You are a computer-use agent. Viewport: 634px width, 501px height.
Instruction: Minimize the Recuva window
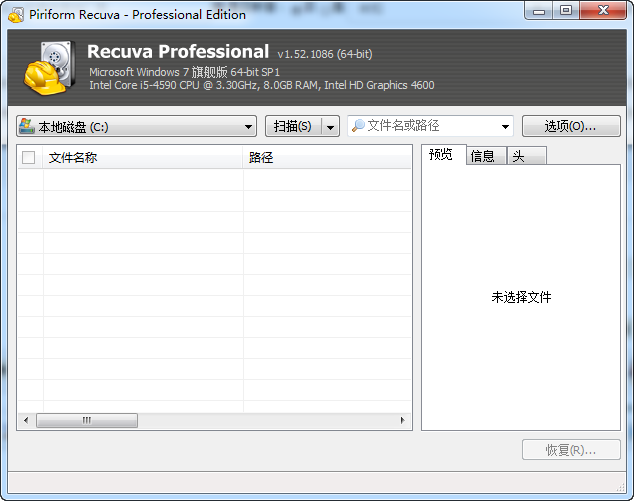tap(539, 11)
